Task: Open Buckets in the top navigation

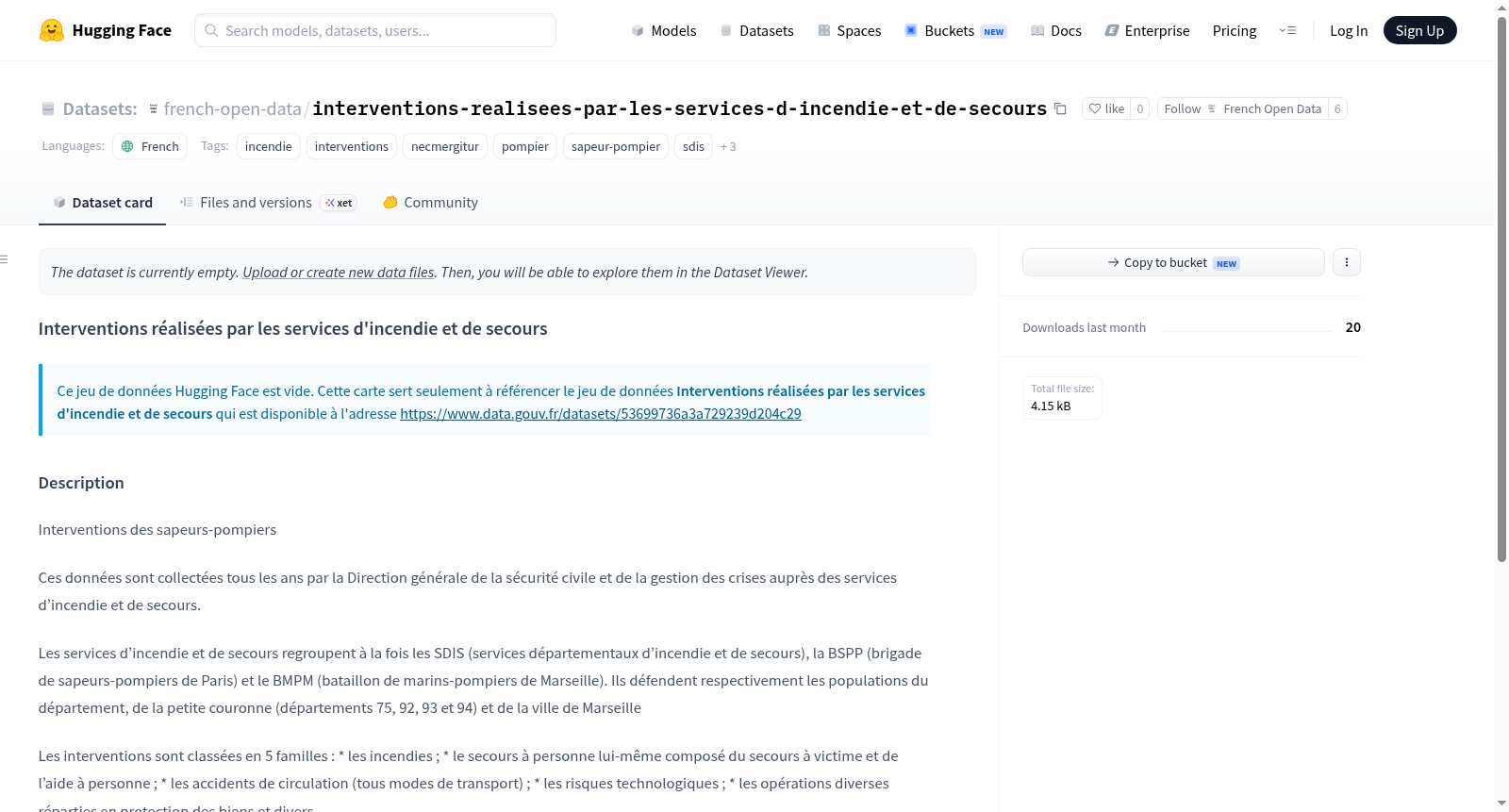Action: tap(955, 30)
